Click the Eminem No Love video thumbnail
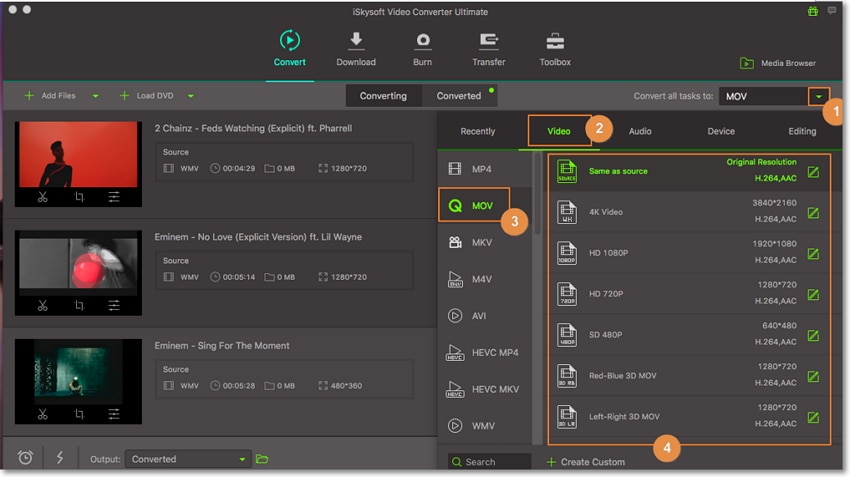Viewport: 850px width, 477px height. [x=79, y=263]
